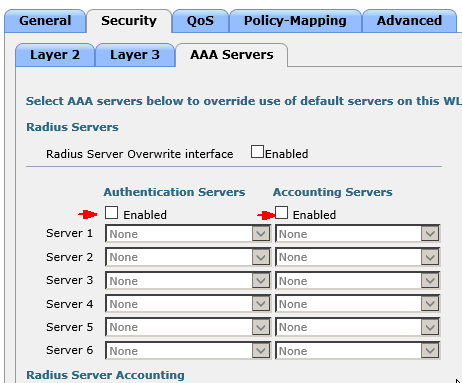462x383 pixels.
Task: Select the Security tab
Action: (x=129, y=21)
